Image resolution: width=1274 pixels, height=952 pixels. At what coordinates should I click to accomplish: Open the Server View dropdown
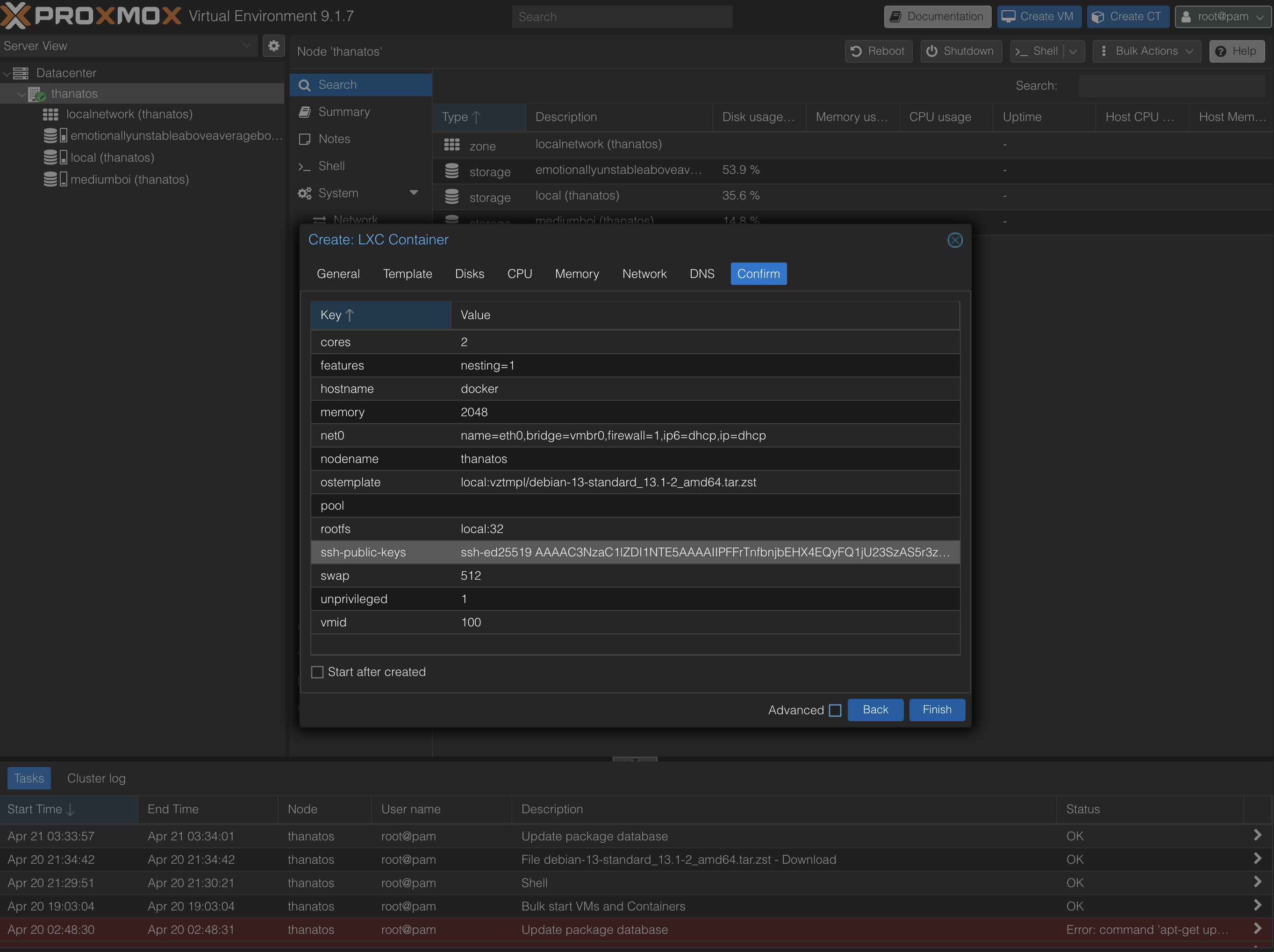246,45
